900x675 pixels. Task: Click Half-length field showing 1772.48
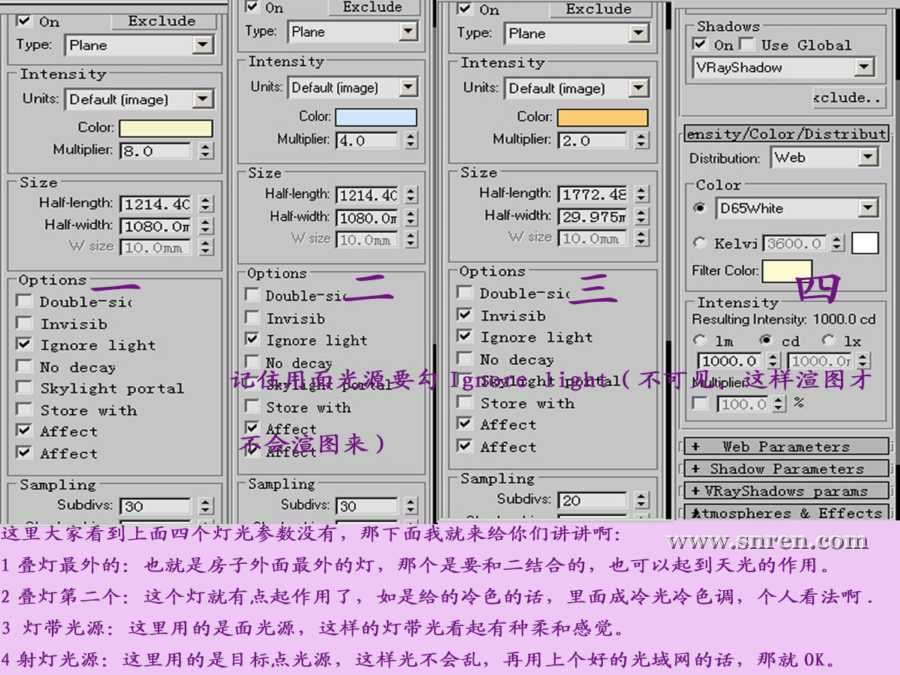592,194
